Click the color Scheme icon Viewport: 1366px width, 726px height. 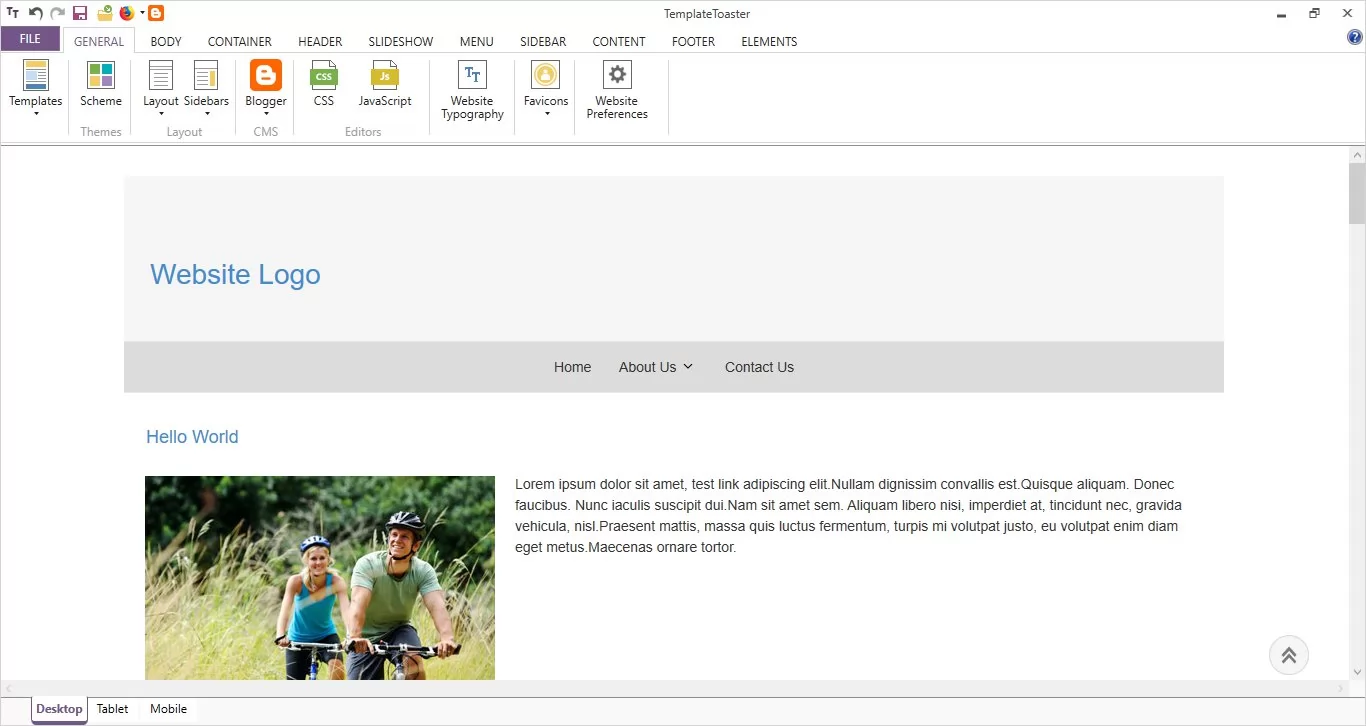pyautogui.click(x=101, y=76)
